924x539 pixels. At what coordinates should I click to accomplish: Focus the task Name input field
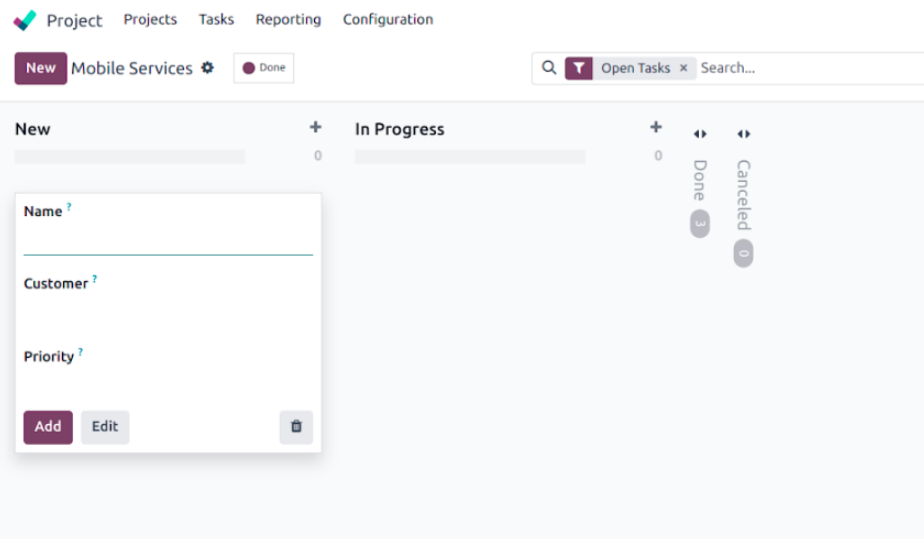pyautogui.click(x=168, y=242)
